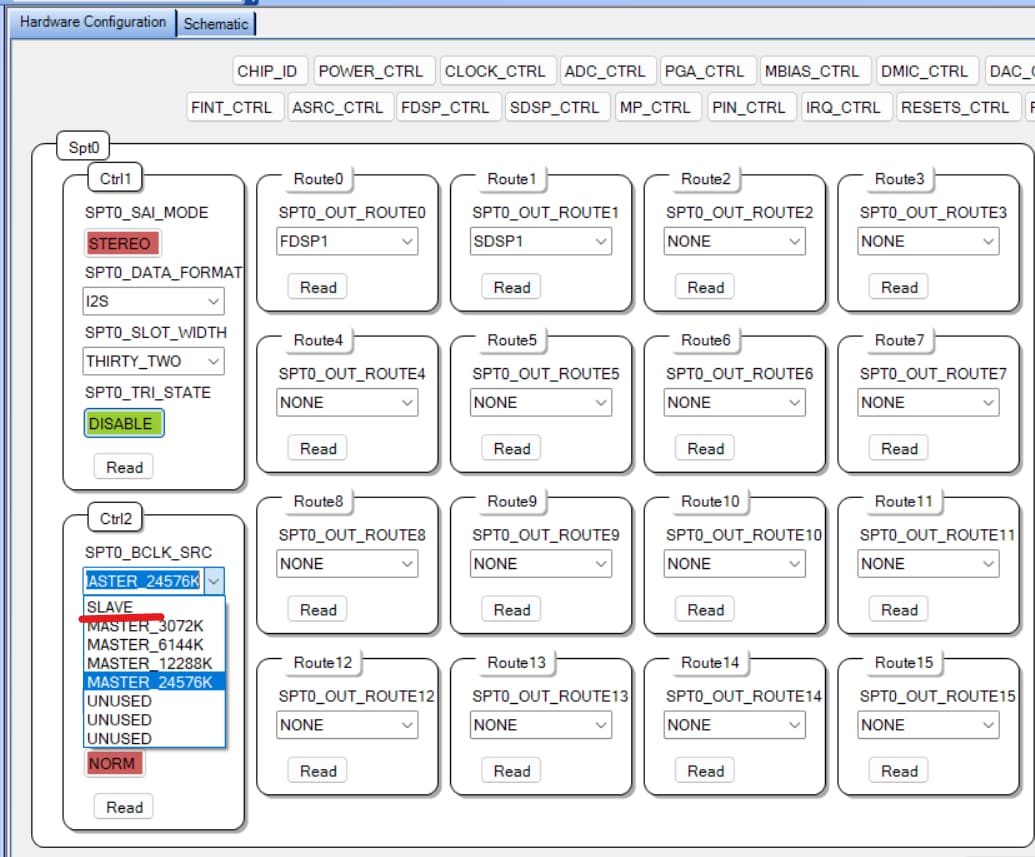Select the PIN_CTRL register tab
Viewport: 1035px width, 857px height.
pos(749,108)
